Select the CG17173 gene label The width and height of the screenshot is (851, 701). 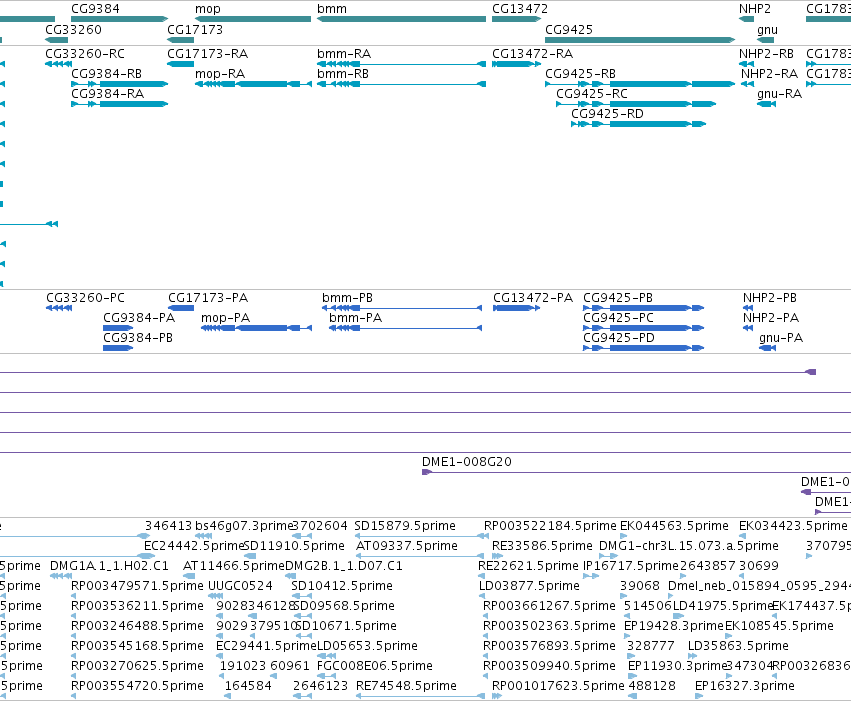[195, 29]
